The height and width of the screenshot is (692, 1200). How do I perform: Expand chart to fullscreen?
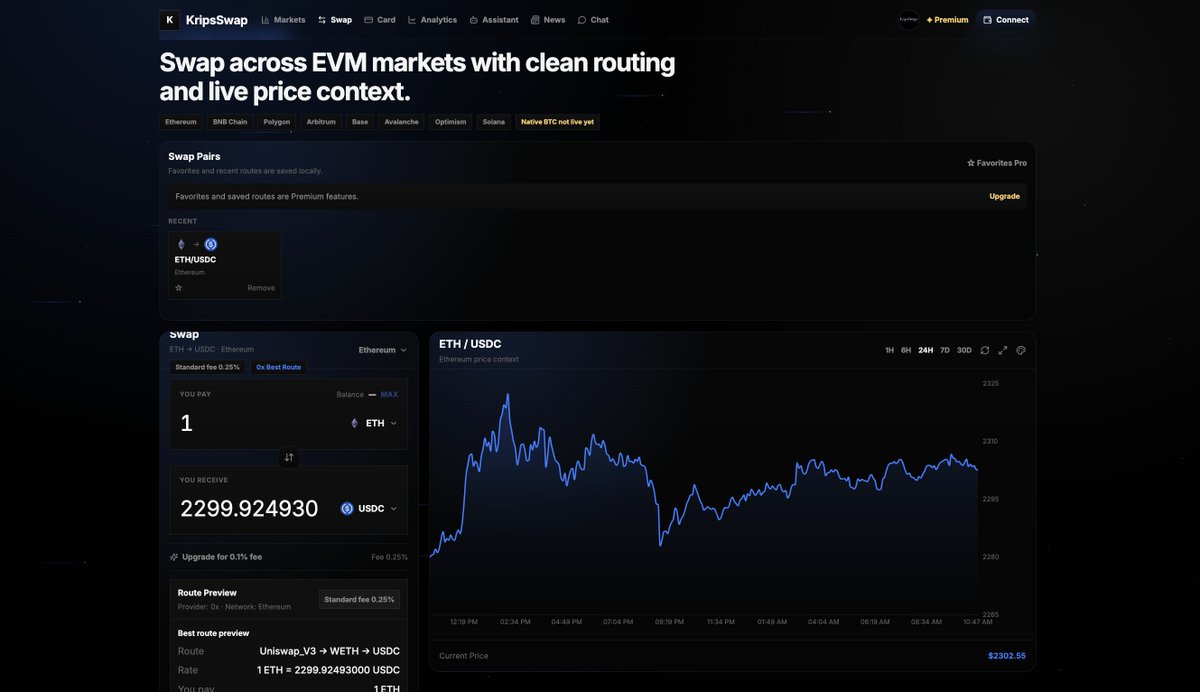1003,350
